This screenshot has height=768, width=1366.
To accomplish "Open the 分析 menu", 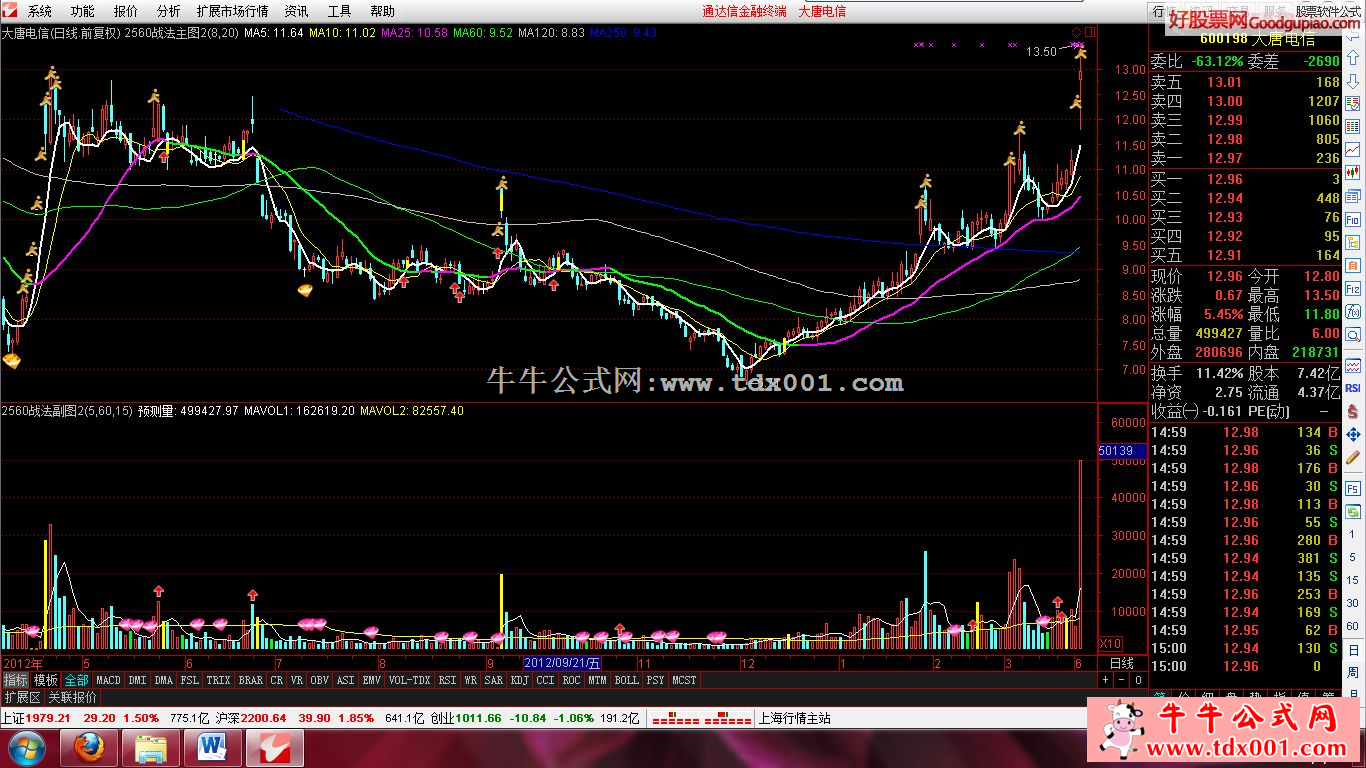I will (x=169, y=11).
